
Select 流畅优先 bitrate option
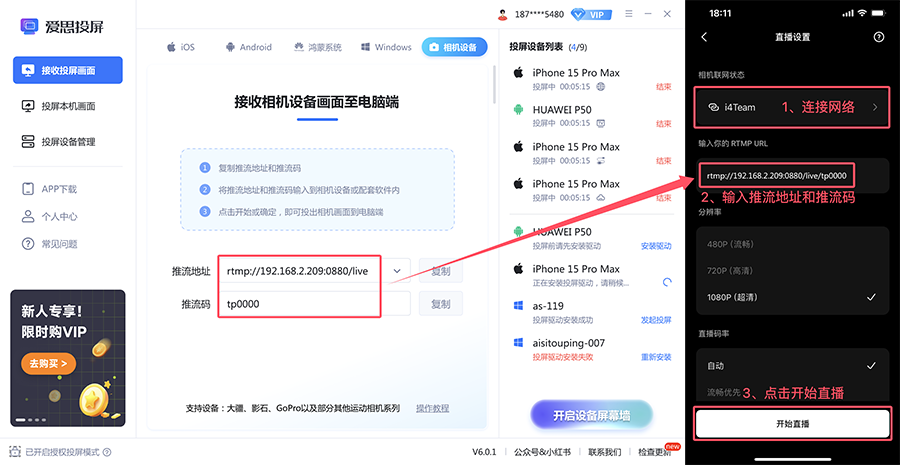click(724, 393)
